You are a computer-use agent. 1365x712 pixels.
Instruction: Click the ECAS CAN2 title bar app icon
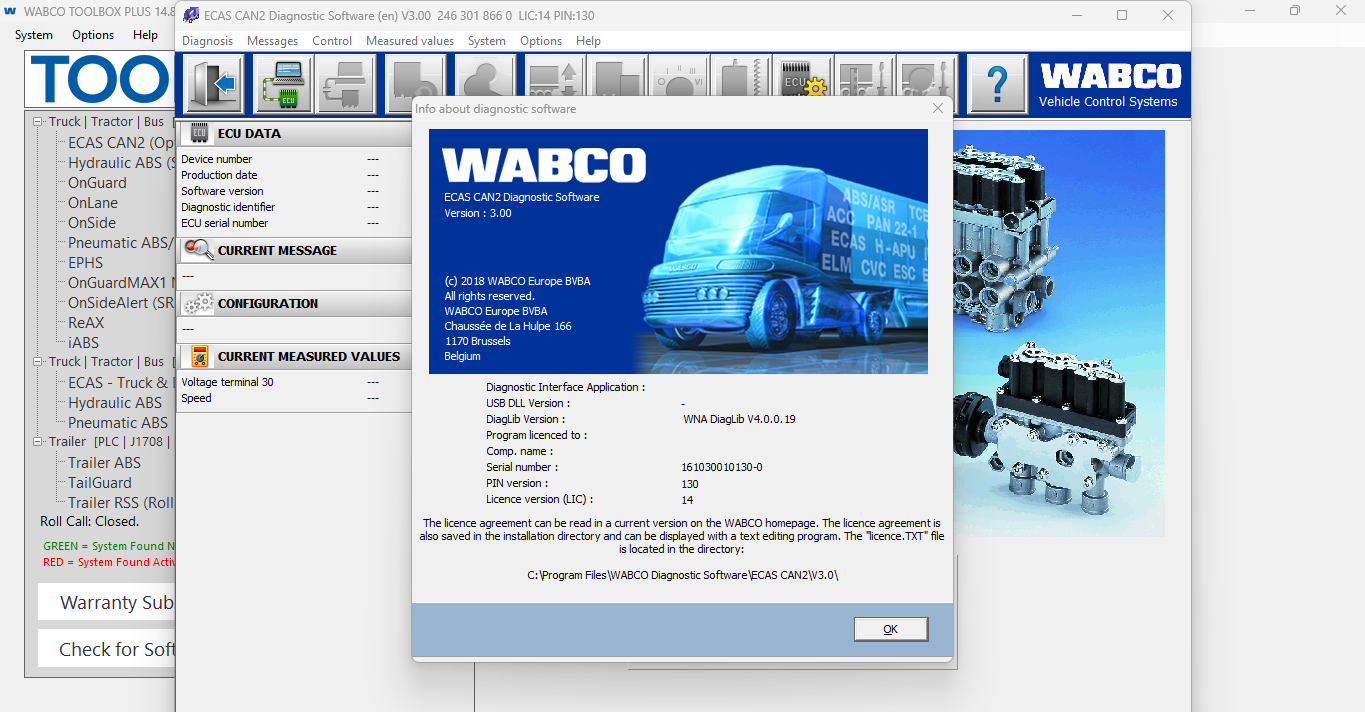click(x=191, y=15)
